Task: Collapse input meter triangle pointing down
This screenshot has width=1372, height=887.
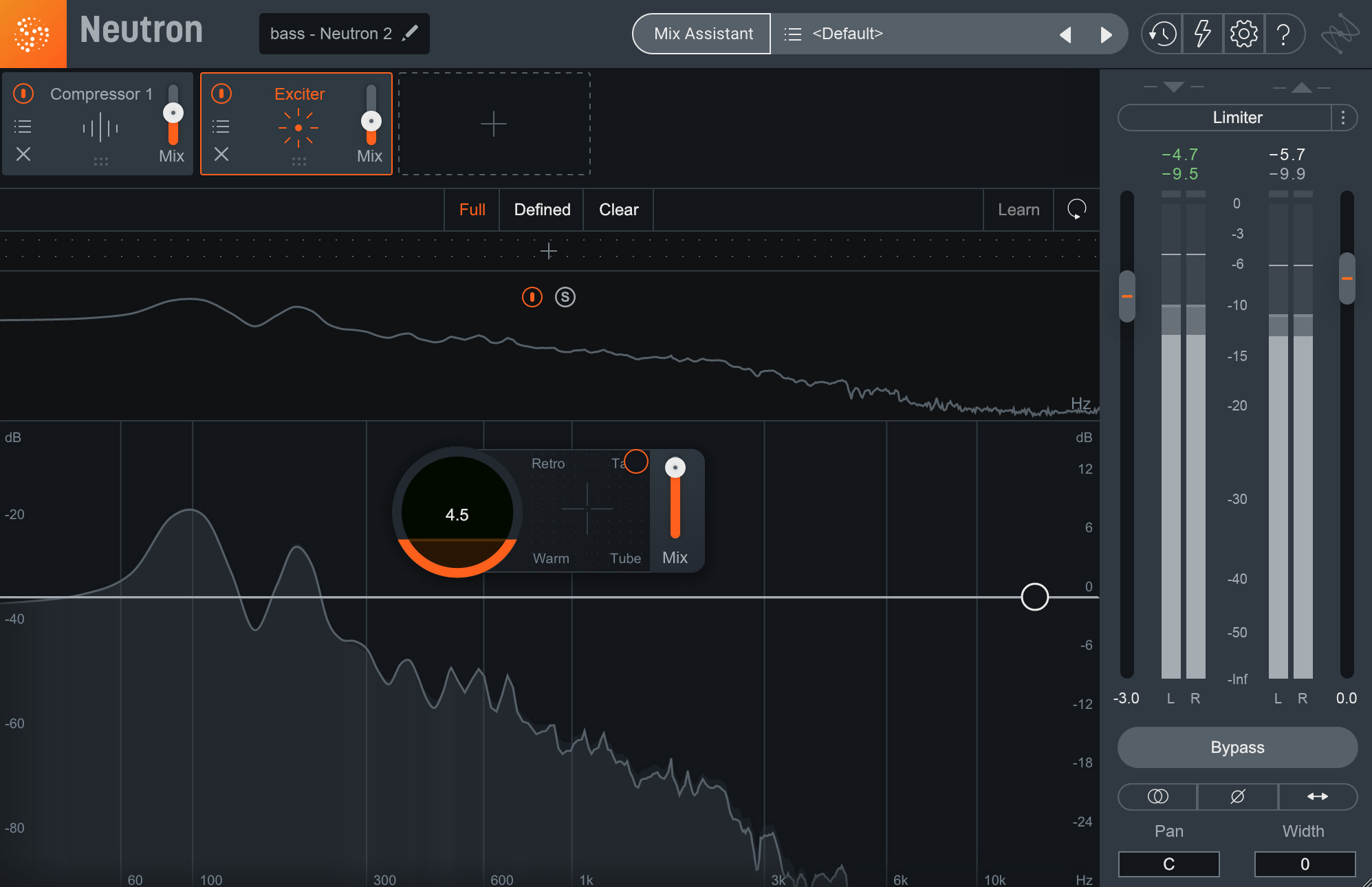Action: (x=1174, y=87)
